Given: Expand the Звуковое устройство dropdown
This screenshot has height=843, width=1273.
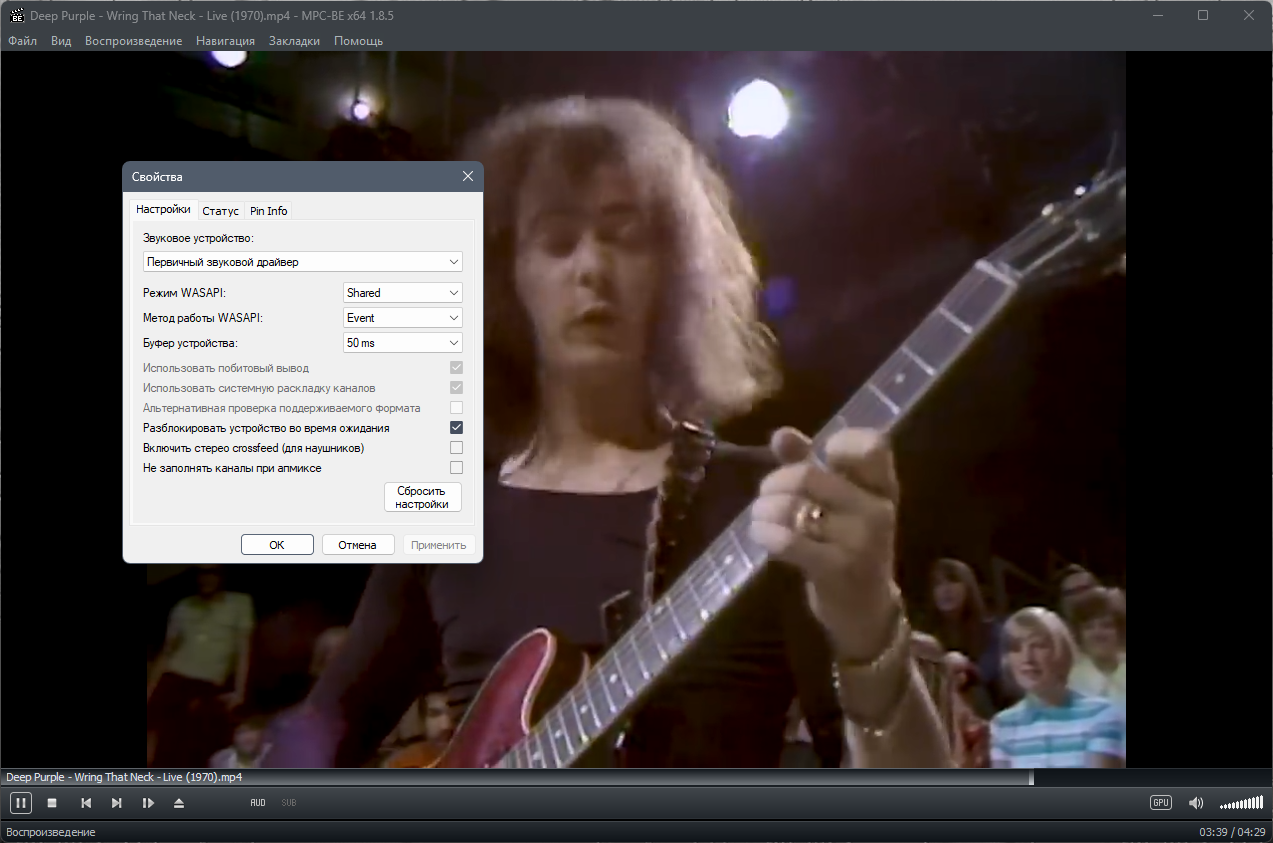Looking at the screenshot, I should pos(302,262).
